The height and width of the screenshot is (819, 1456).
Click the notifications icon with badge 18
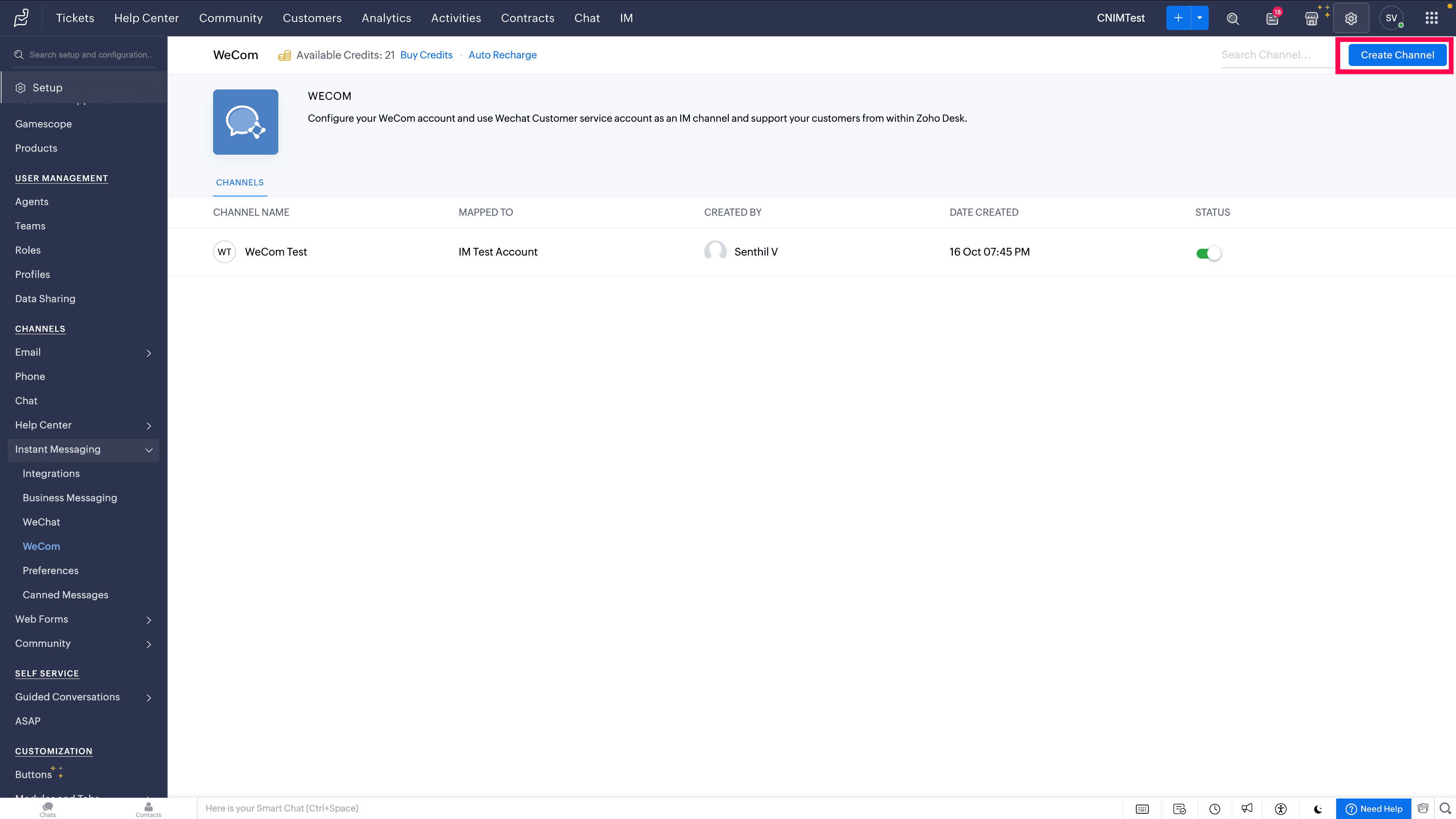click(1272, 19)
